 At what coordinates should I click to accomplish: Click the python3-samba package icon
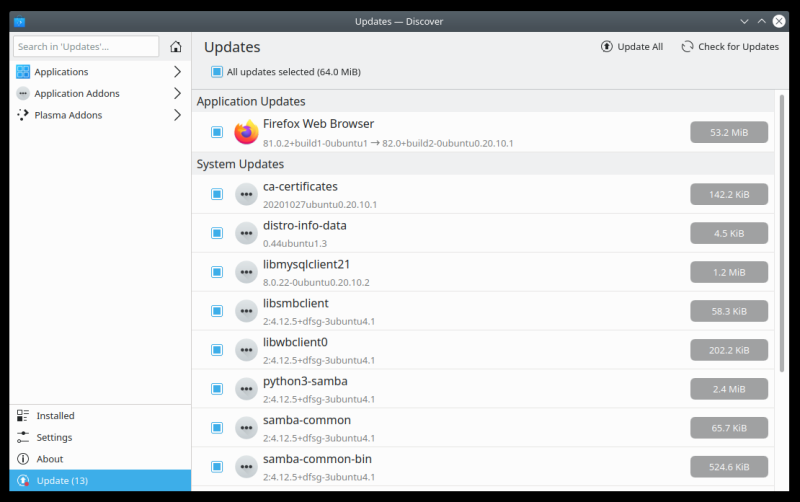click(246, 389)
